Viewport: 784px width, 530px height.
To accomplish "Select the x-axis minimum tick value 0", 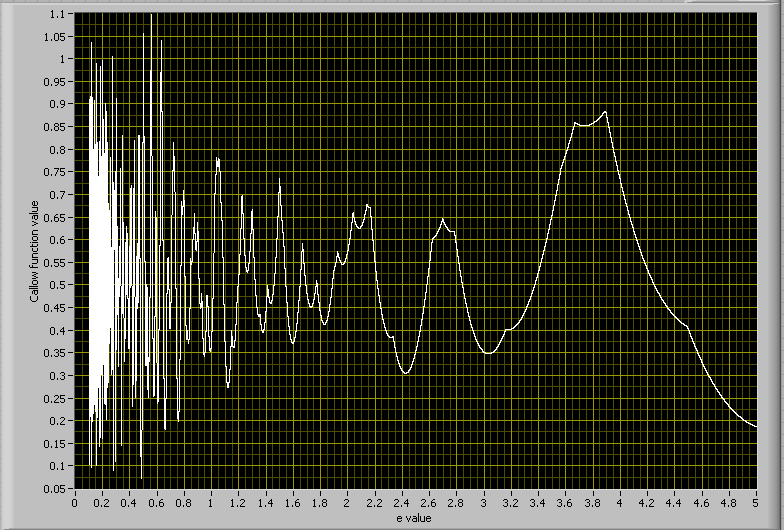I will [75, 503].
